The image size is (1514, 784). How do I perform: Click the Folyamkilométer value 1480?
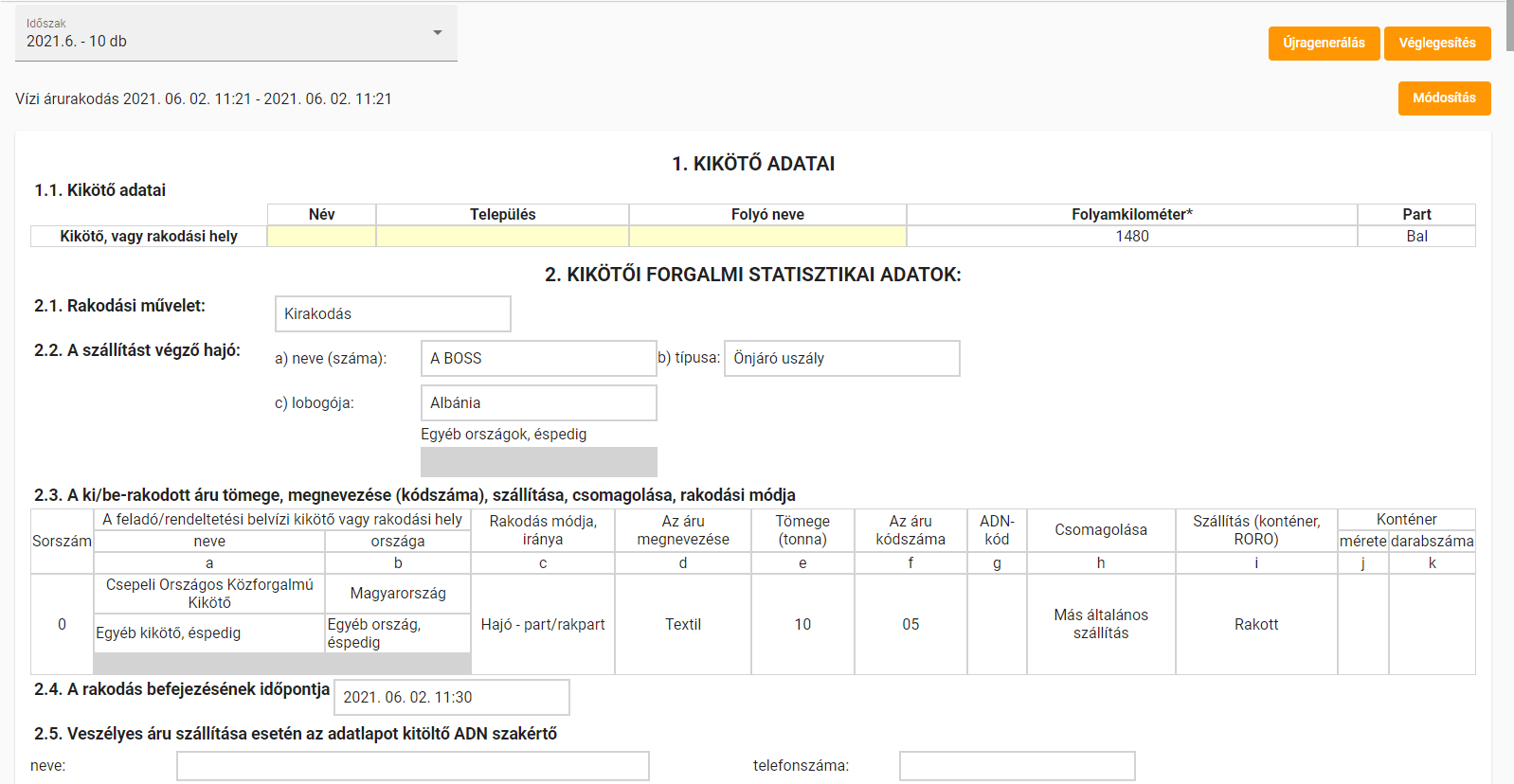1131,237
